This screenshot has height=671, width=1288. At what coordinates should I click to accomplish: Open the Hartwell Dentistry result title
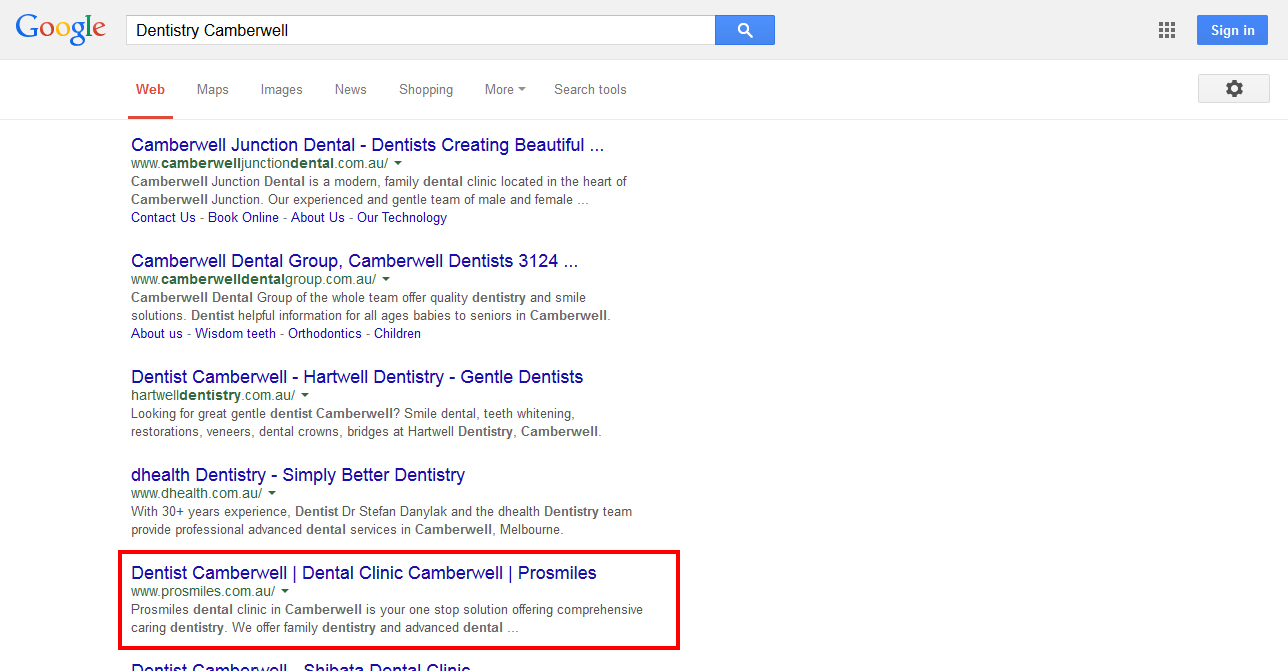(357, 377)
